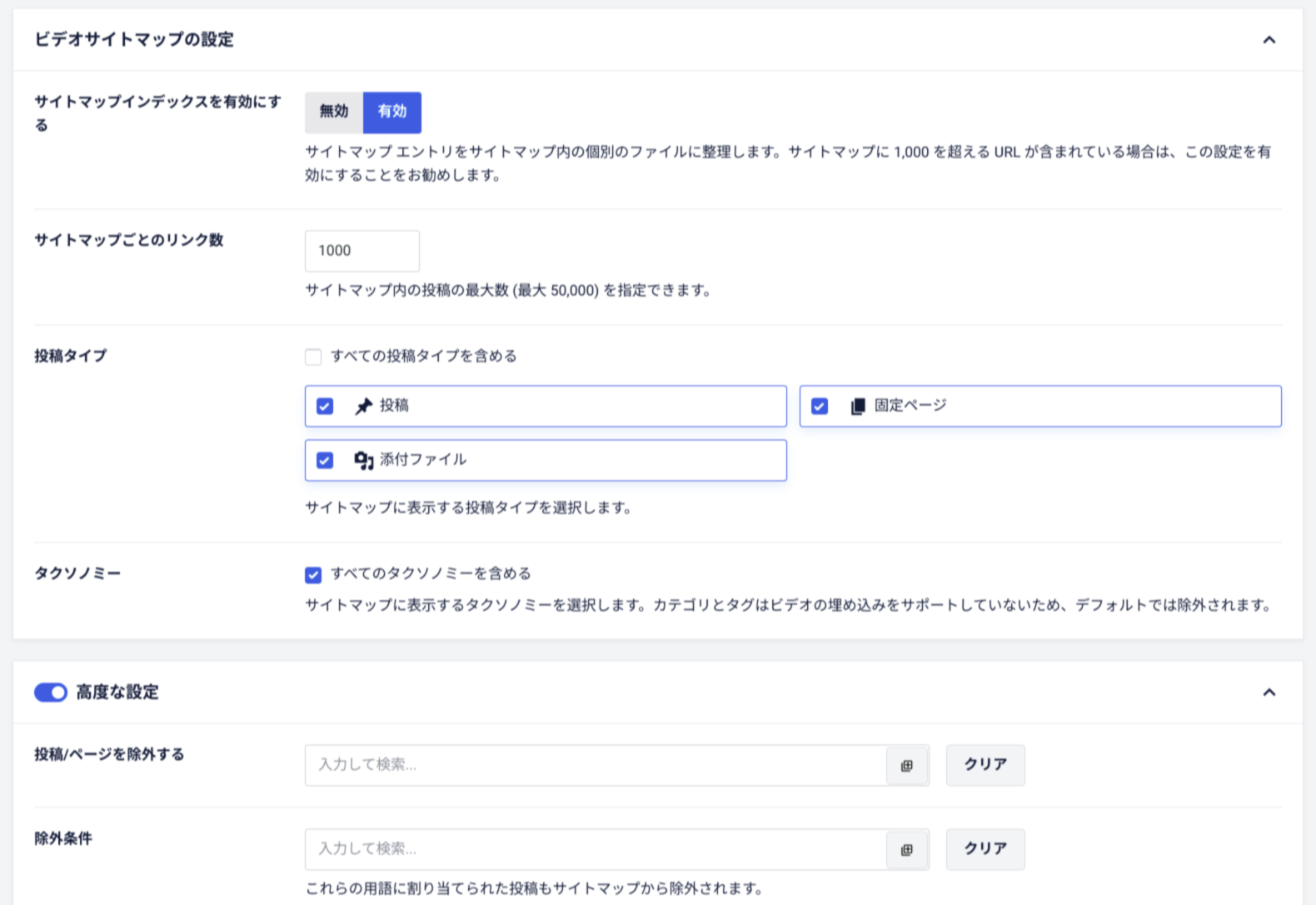Uncheck the 固定ページ post type checkbox
This screenshot has width=1316, height=905.
820,406
